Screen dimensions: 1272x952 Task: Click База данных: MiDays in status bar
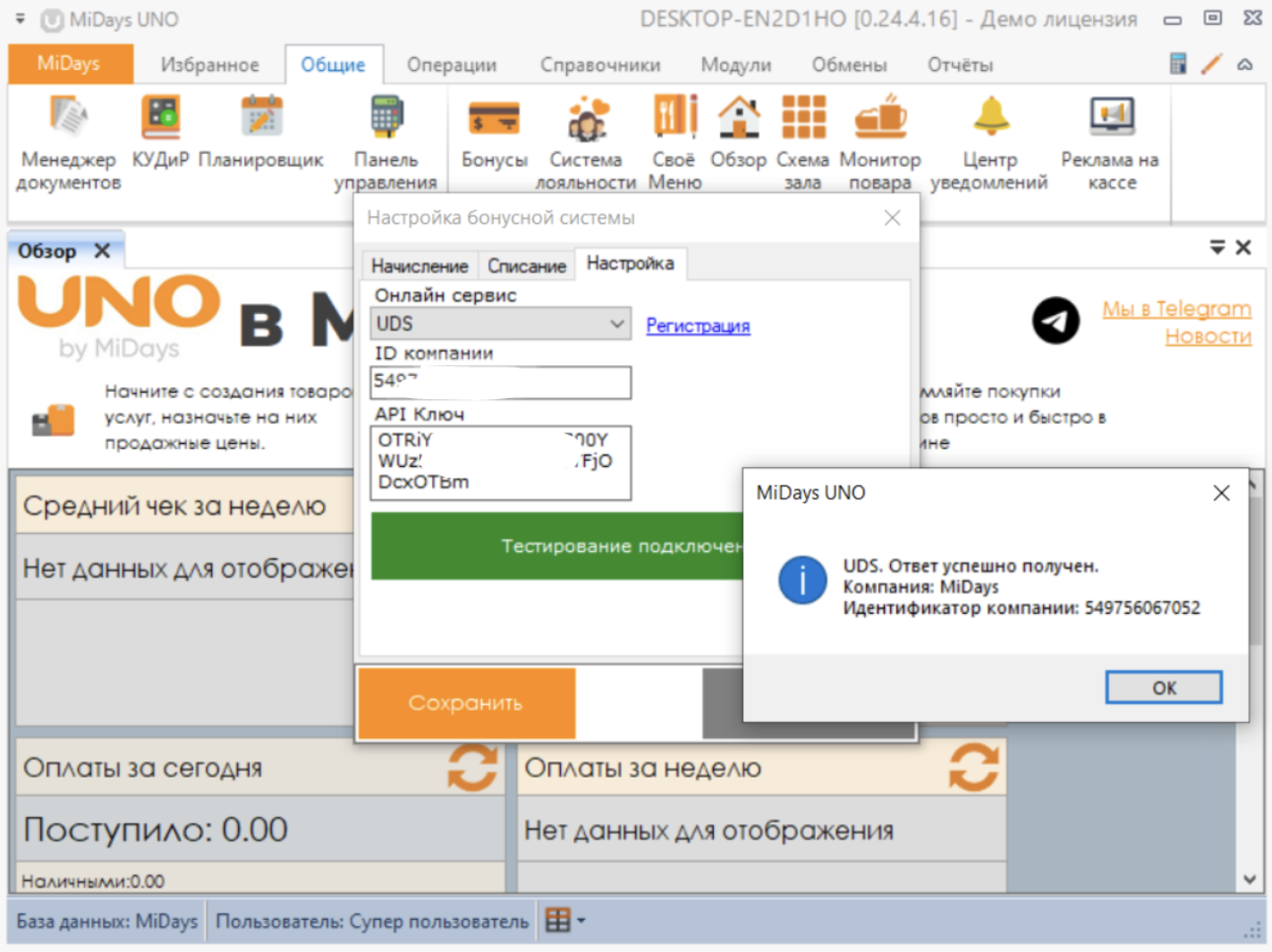pos(106,921)
